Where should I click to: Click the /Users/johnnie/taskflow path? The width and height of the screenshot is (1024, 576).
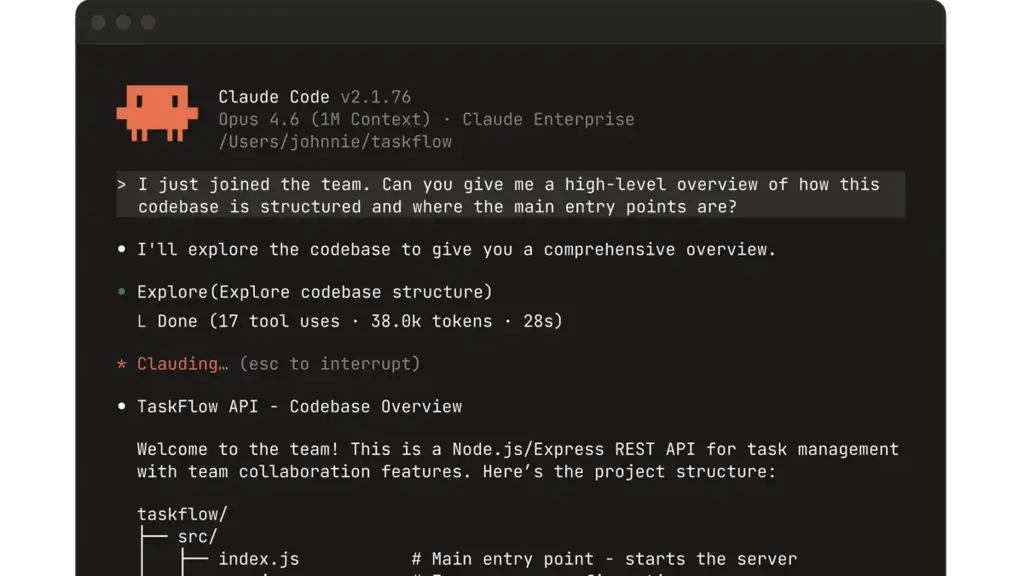[335, 142]
